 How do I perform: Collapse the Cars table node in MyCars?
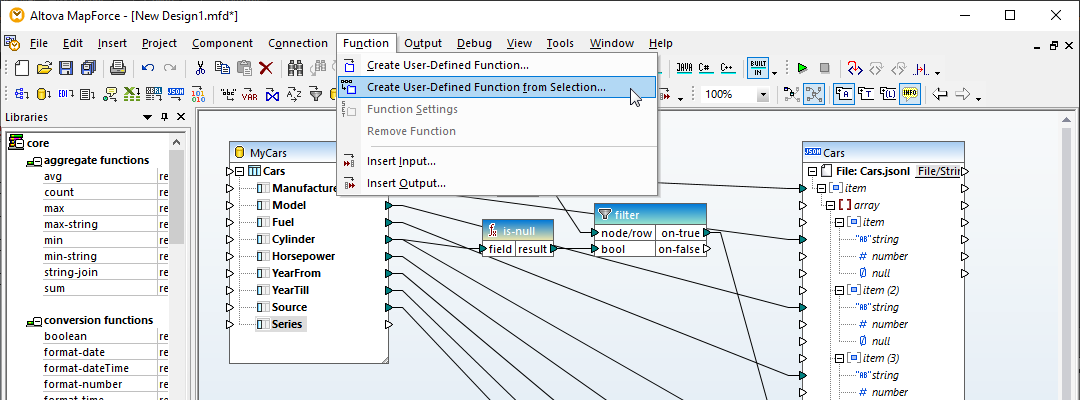pos(239,171)
